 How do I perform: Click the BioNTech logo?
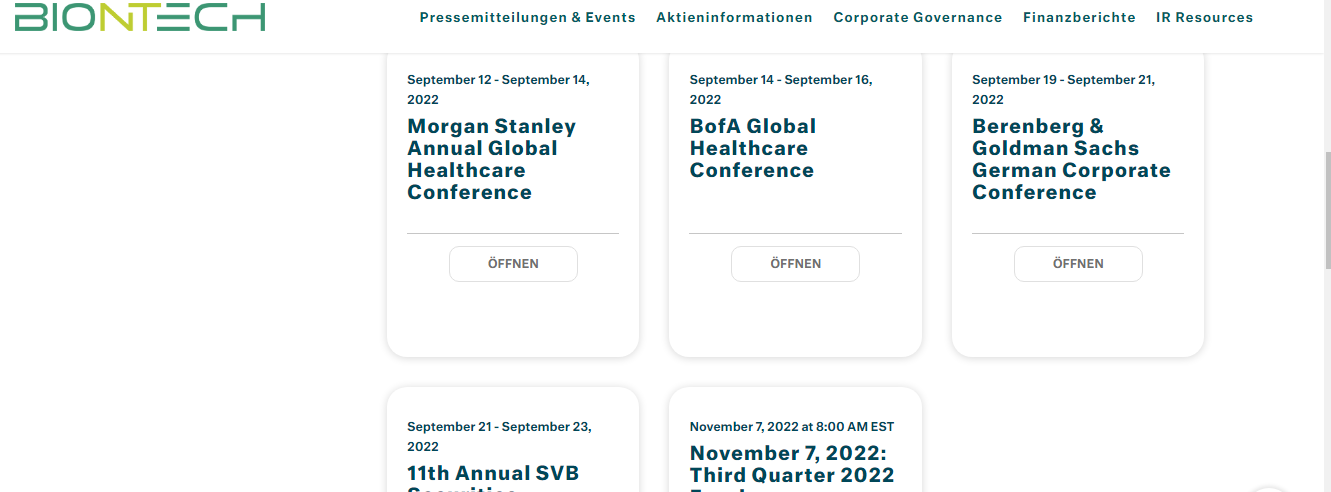140,16
